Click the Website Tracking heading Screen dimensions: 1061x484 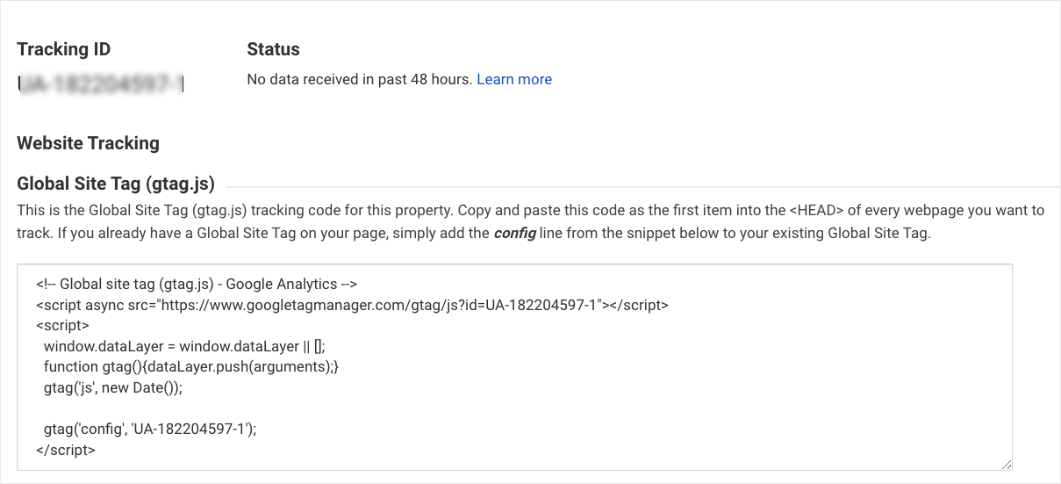coord(88,143)
